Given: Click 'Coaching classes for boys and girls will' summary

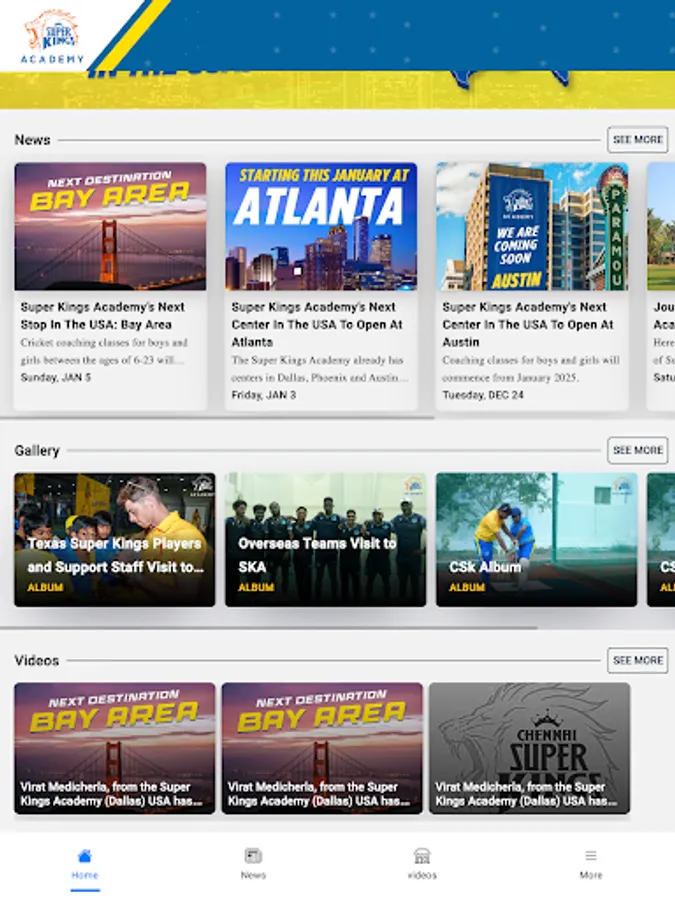Looking at the screenshot, I should 531,360.
